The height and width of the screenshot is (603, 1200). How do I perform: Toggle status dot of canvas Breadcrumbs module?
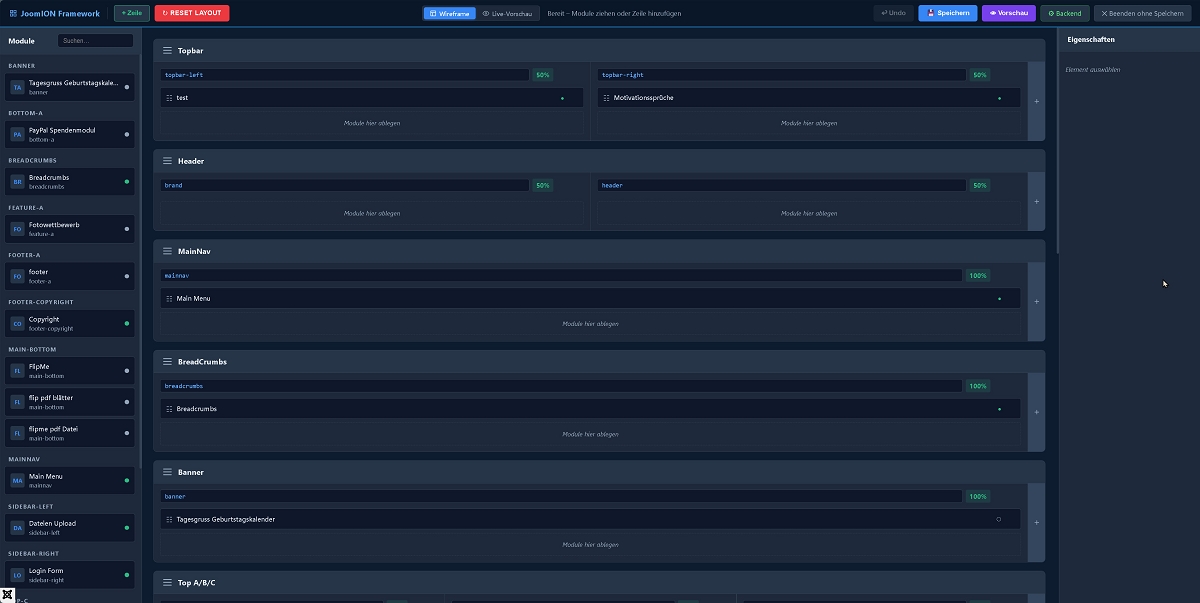[999, 409]
